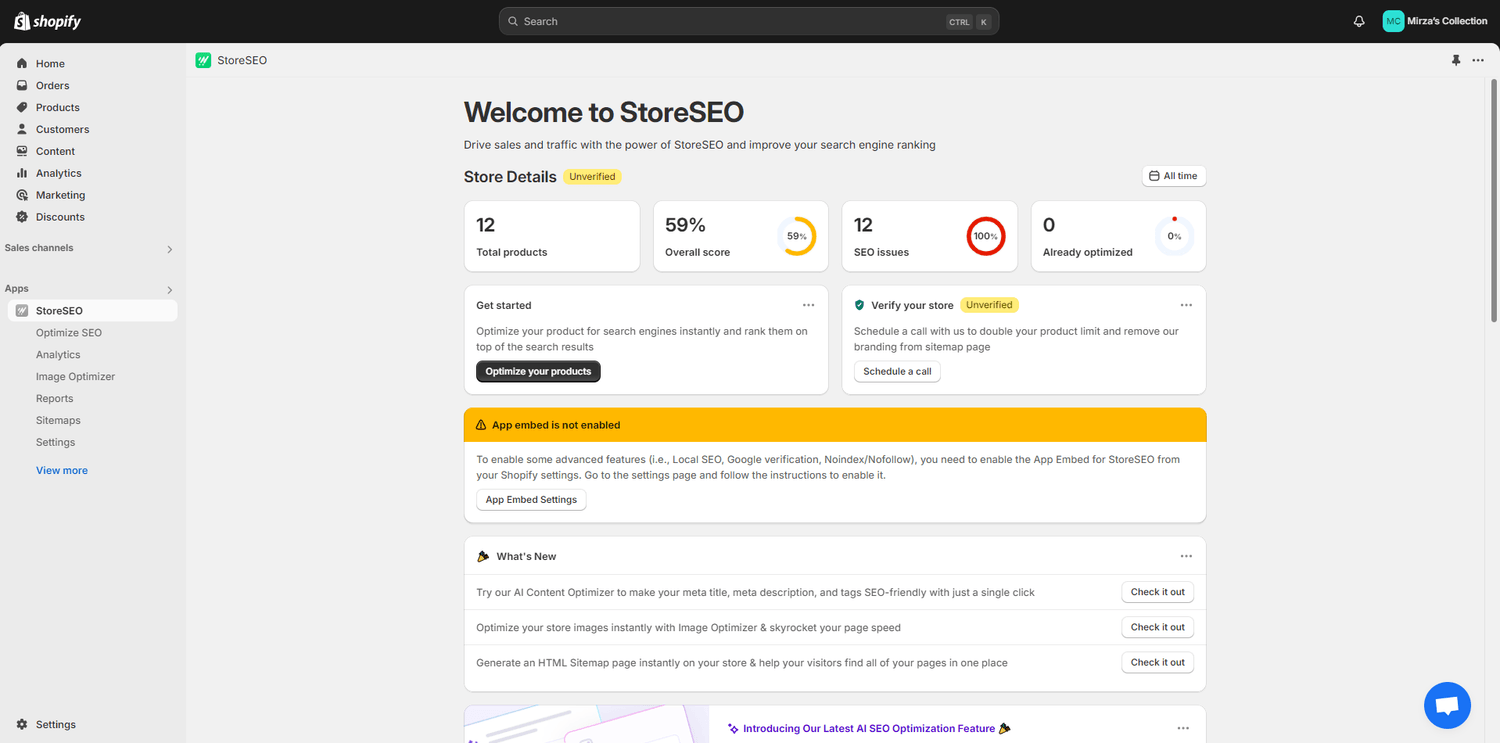
Task: Click App Embed Settings button
Action: coord(531,500)
